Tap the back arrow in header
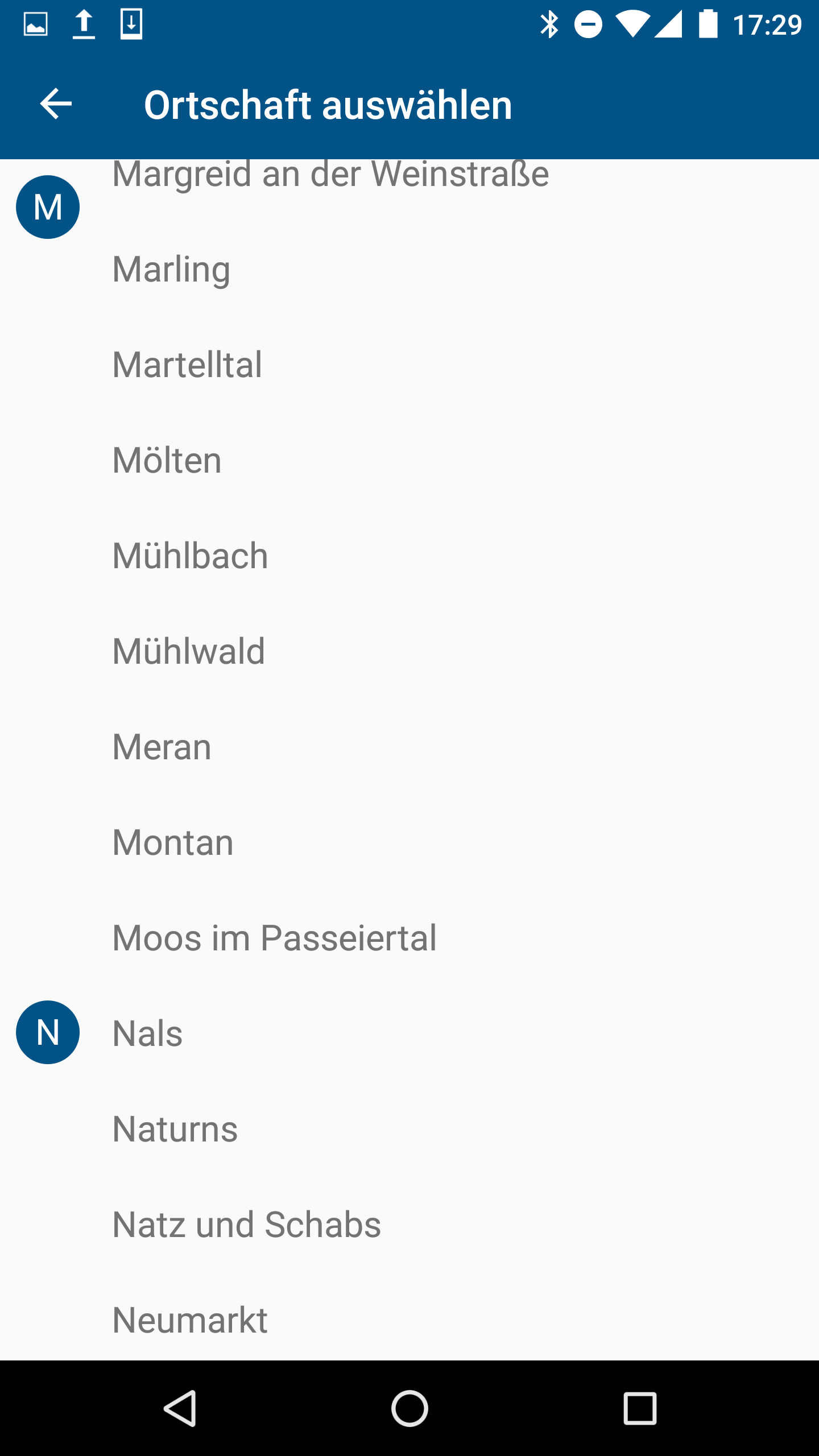 click(56, 104)
